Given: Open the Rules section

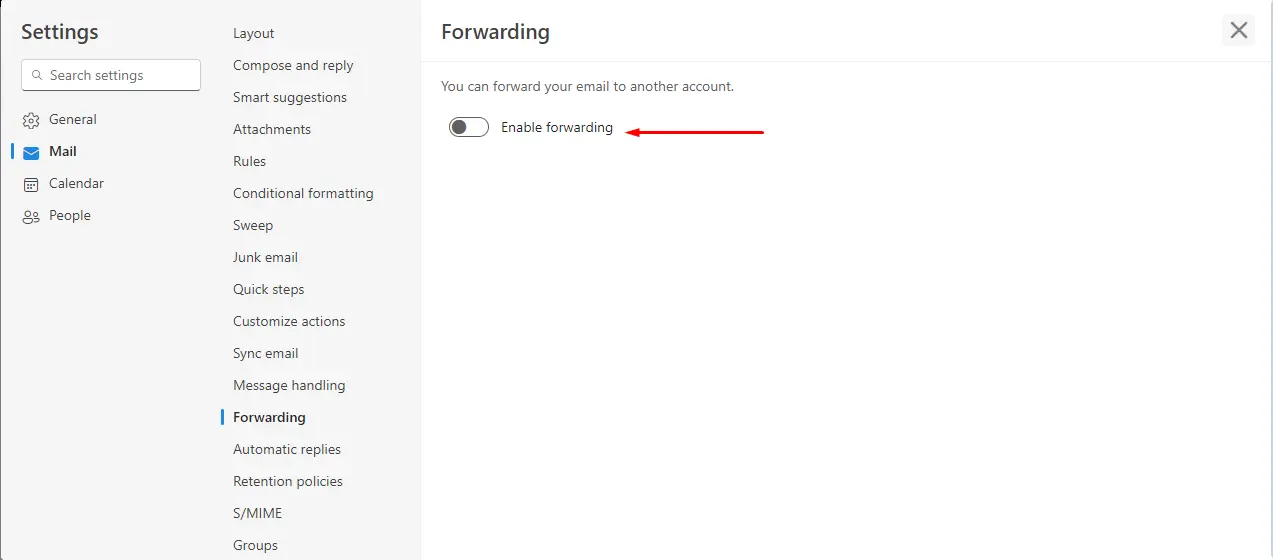Looking at the screenshot, I should [x=250, y=161].
